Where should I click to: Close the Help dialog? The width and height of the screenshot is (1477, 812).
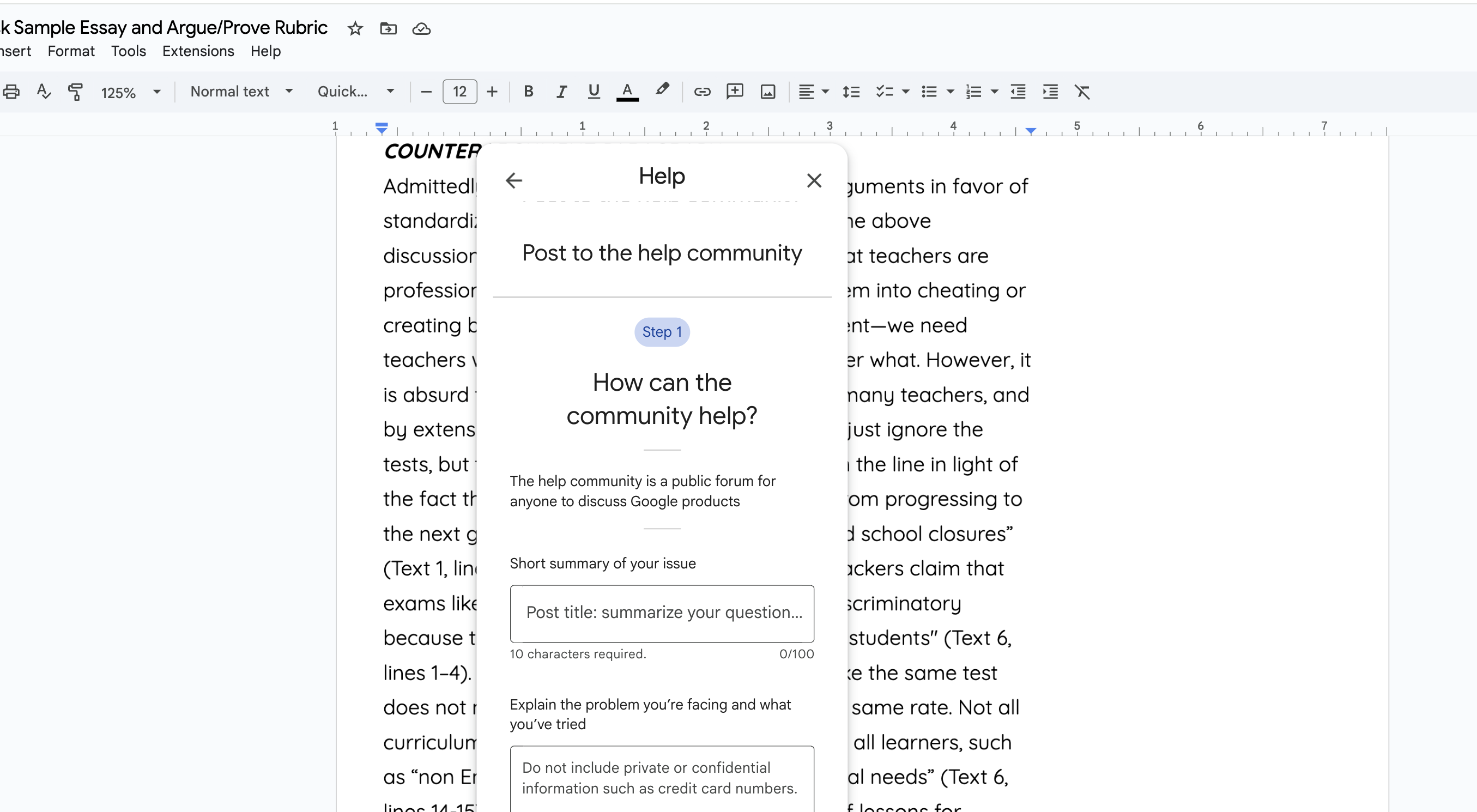point(814,180)
